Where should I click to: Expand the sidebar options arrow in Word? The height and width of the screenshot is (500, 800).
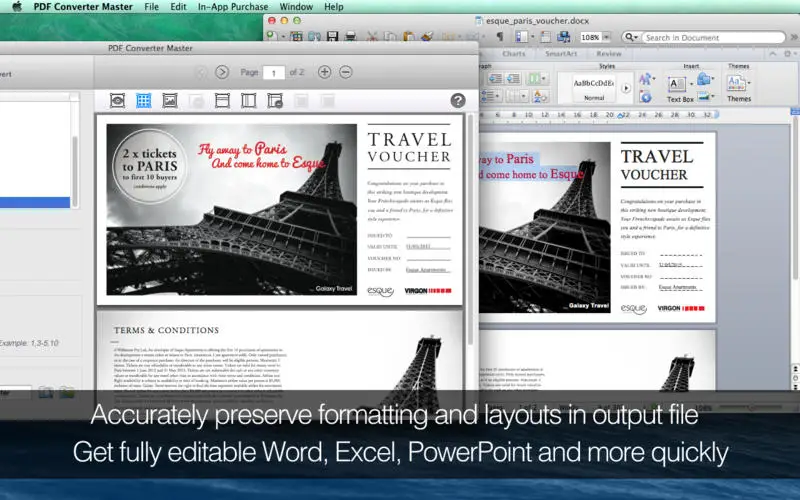tap(532, 37)
